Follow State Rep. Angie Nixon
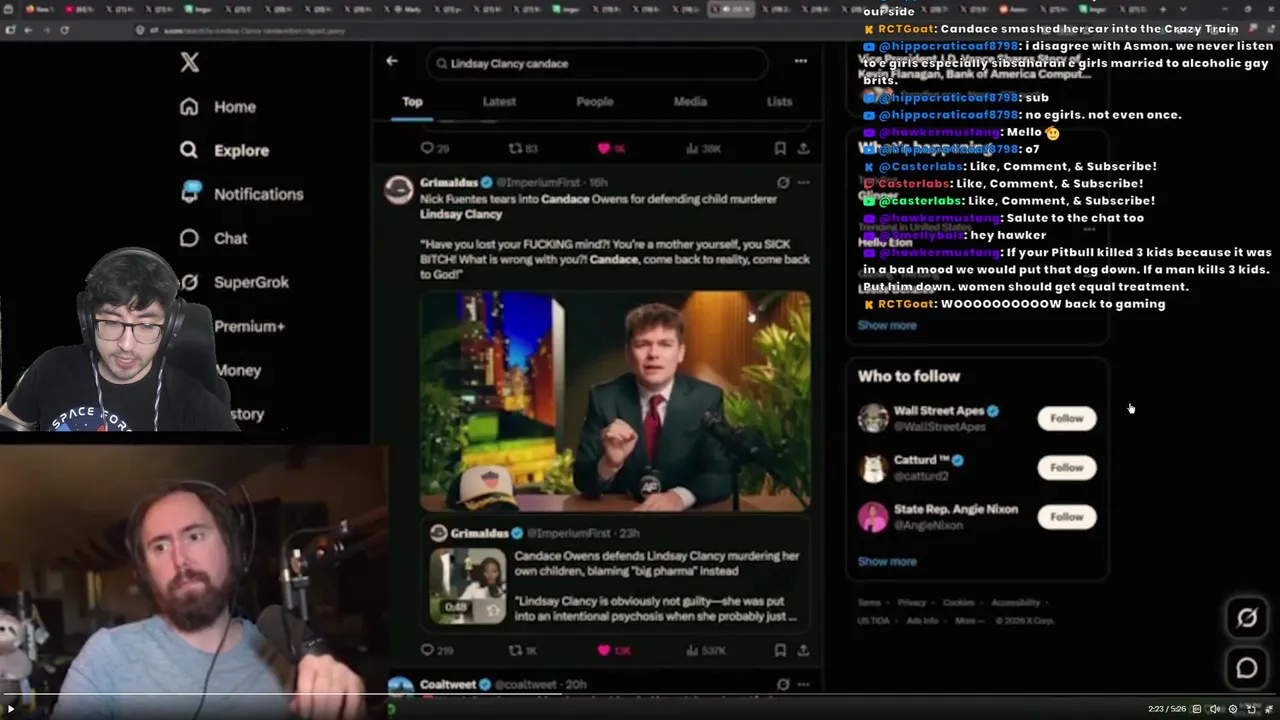This screenshot has height=720, width=1280. click(1066, 516)
